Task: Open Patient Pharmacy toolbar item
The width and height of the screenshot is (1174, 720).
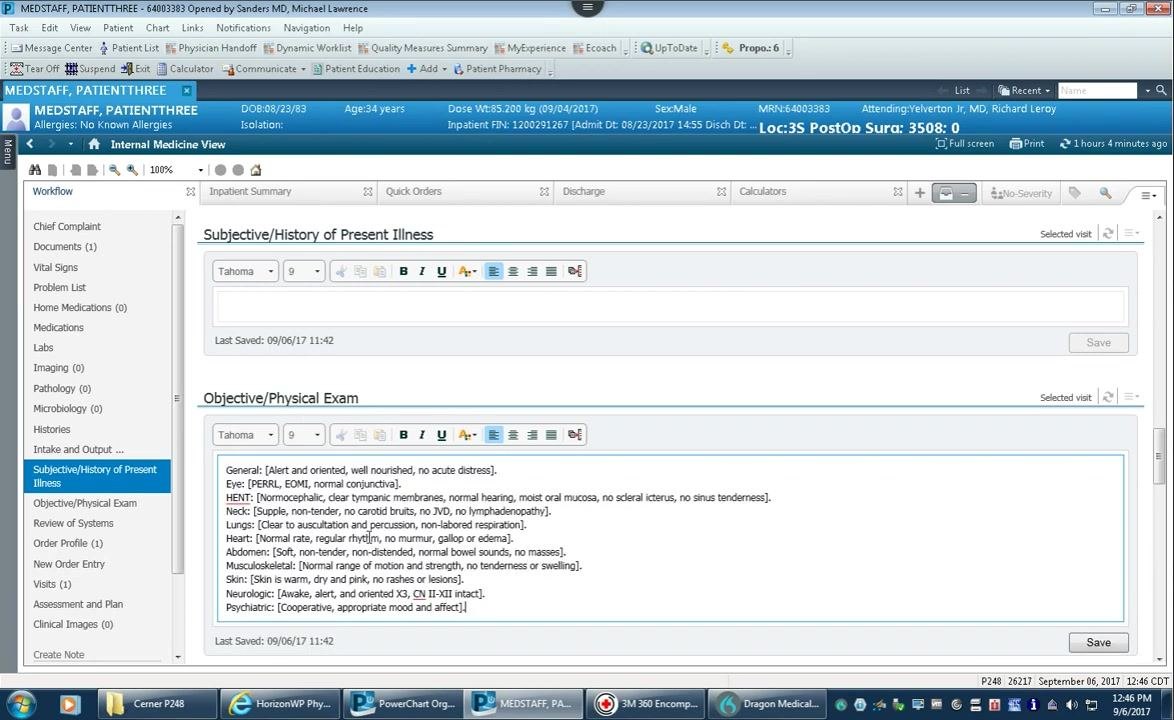Action: [x=497, y=69]
